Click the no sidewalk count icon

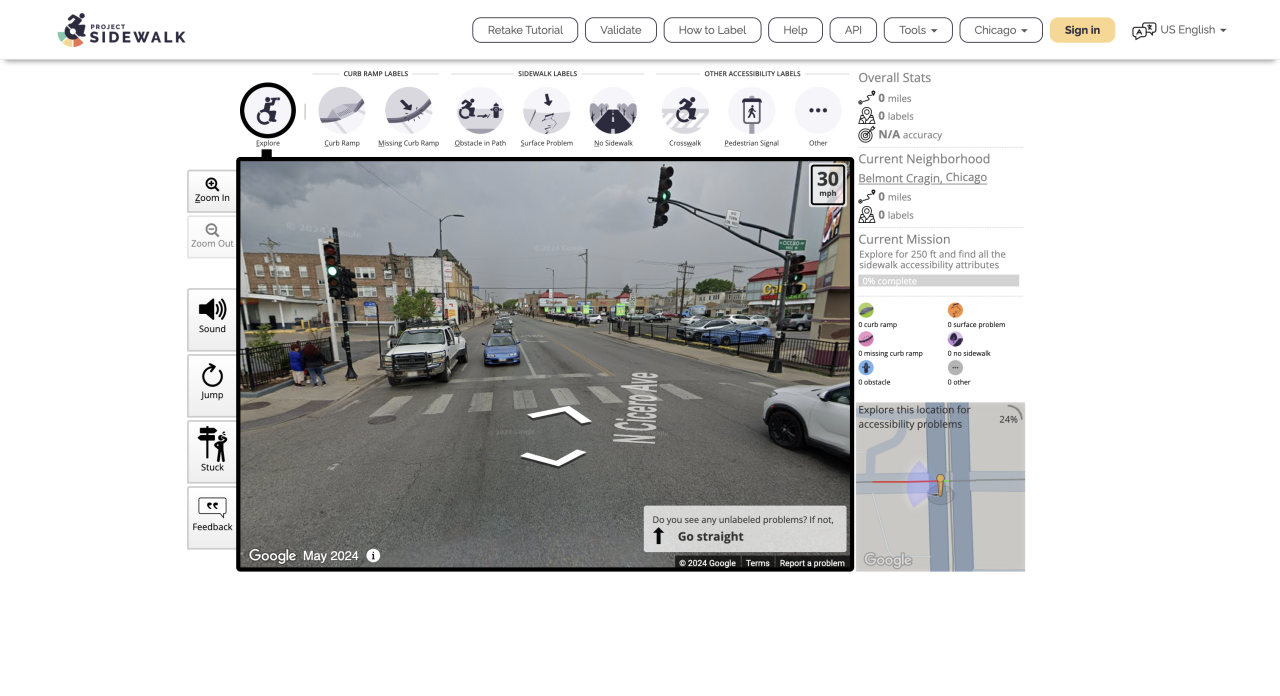tap(955, 339)
